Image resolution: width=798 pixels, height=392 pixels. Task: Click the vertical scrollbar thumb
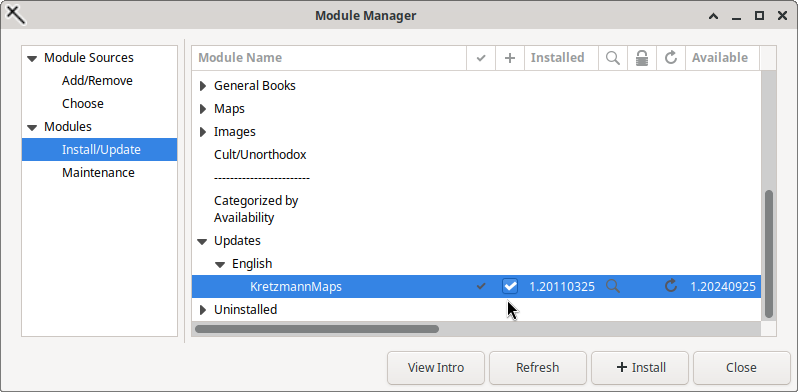coord(768,254)
